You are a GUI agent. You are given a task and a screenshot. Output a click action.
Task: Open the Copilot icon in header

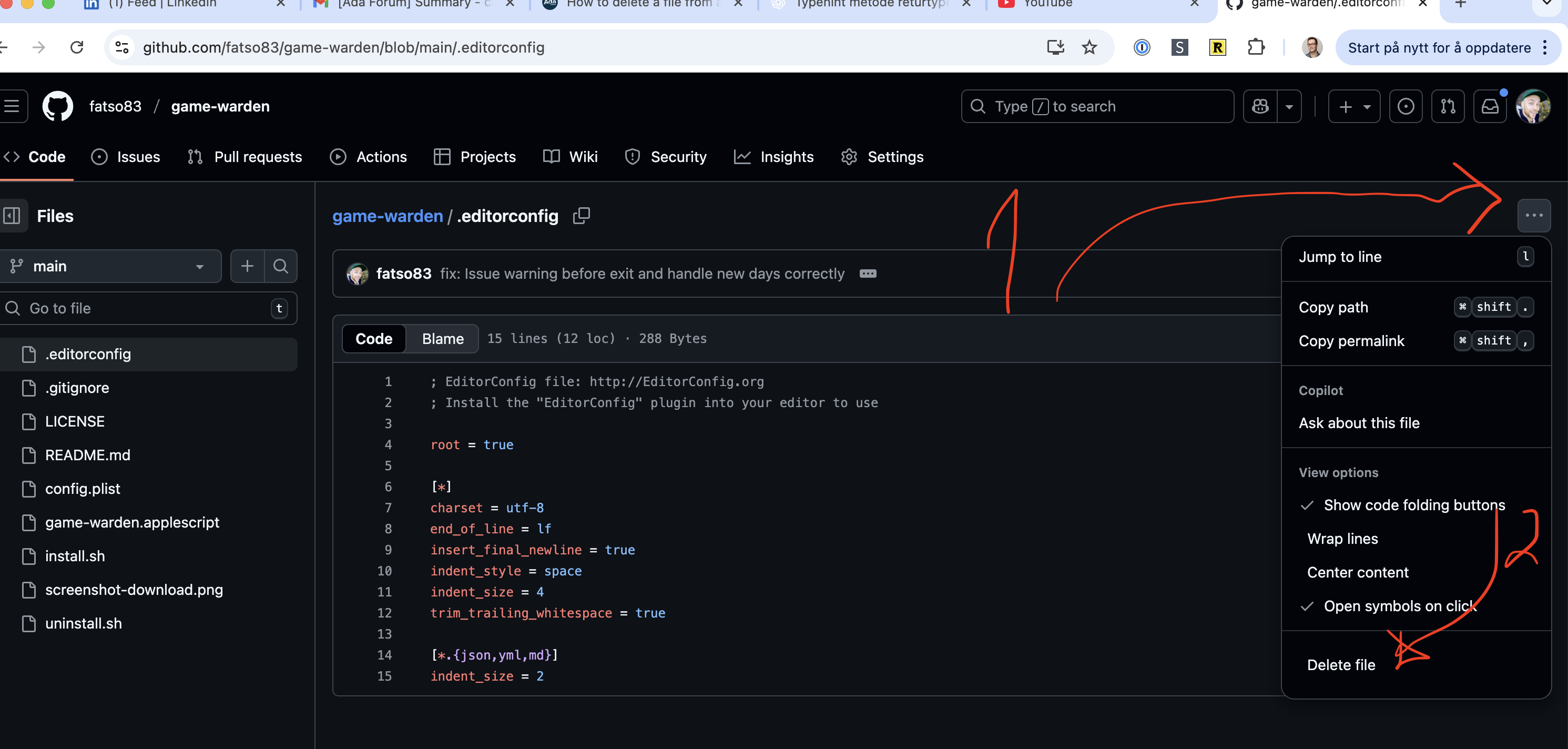click(x=1260, y=107)
